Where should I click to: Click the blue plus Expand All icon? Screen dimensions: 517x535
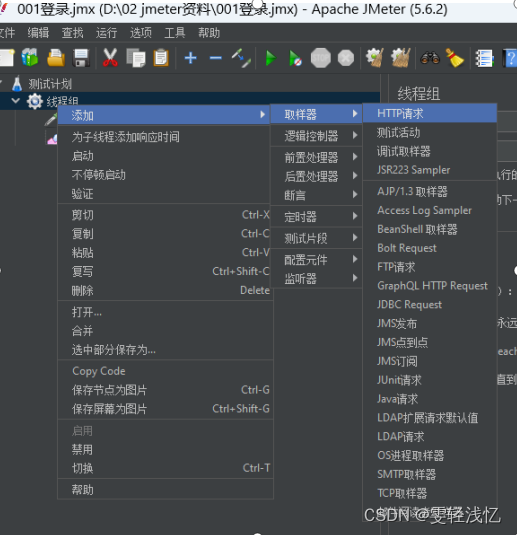click(190, 58)
